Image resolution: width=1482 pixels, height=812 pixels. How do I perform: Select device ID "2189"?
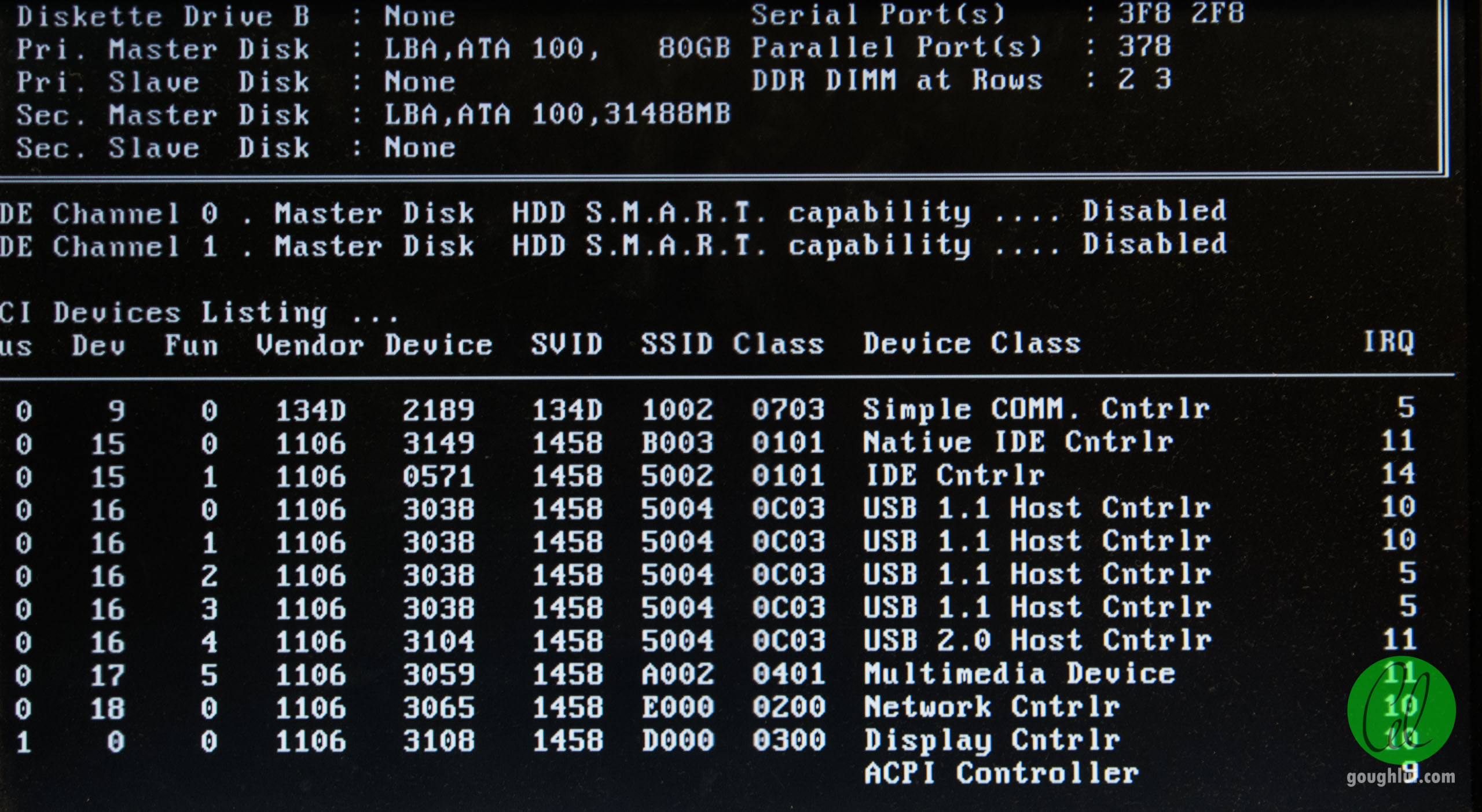[x=438, y=410]
